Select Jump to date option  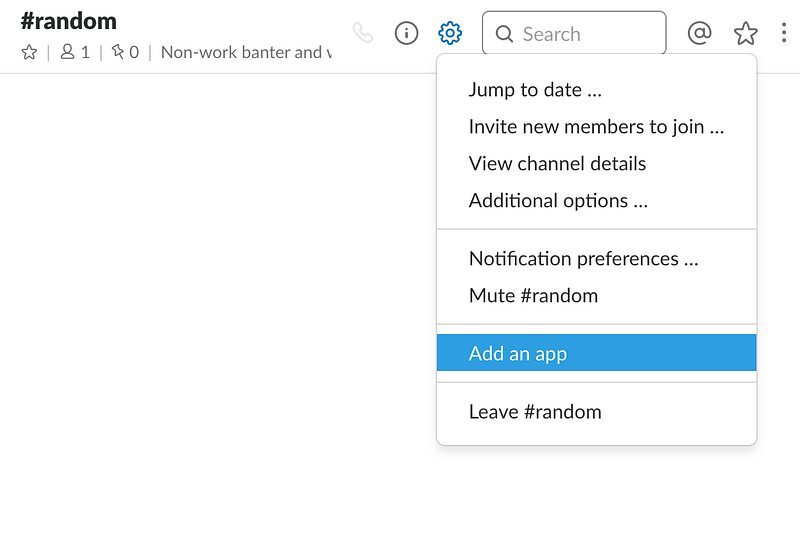coord(596,90)
